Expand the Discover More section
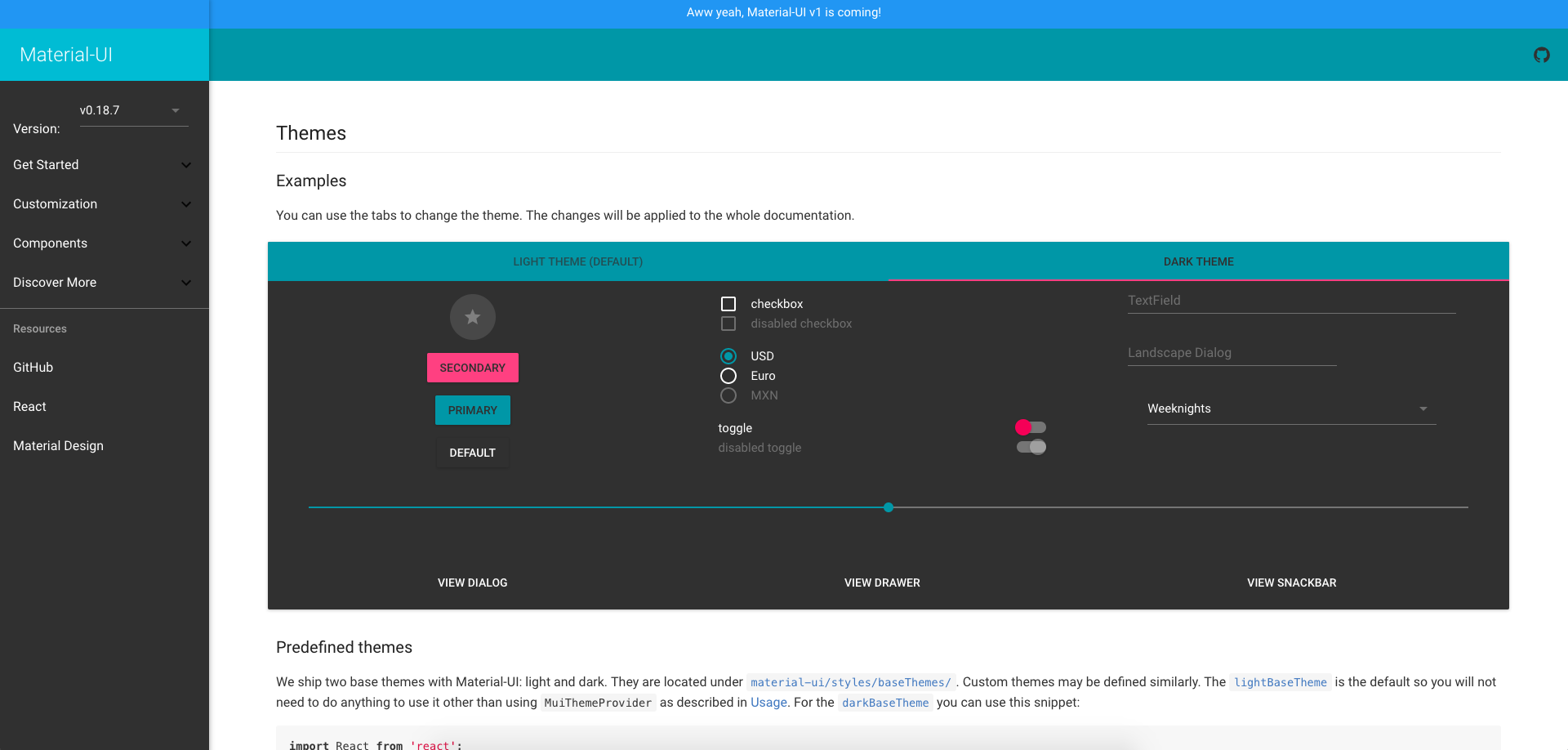 [105, 283]
